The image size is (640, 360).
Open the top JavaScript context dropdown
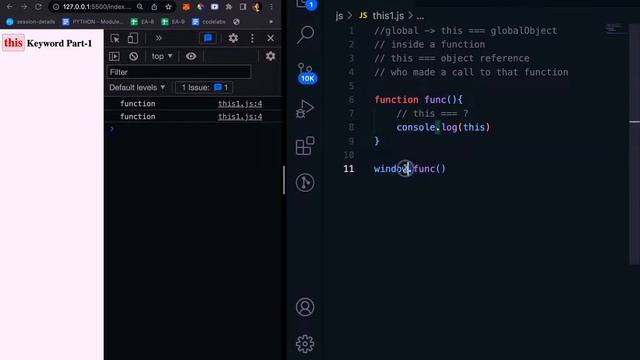tap(162, 56)
